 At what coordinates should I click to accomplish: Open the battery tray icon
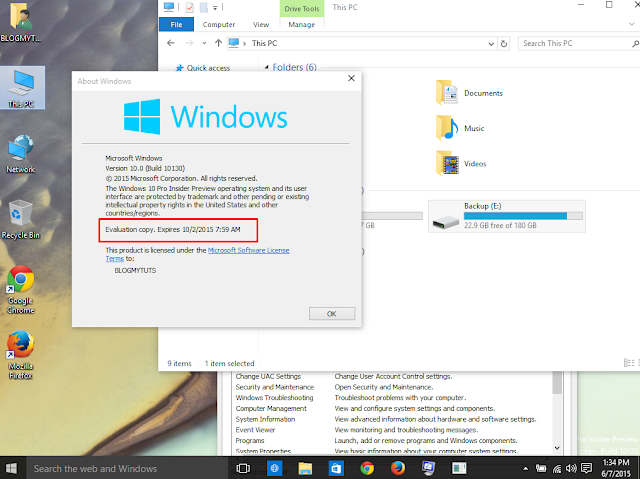click(541, 468)
